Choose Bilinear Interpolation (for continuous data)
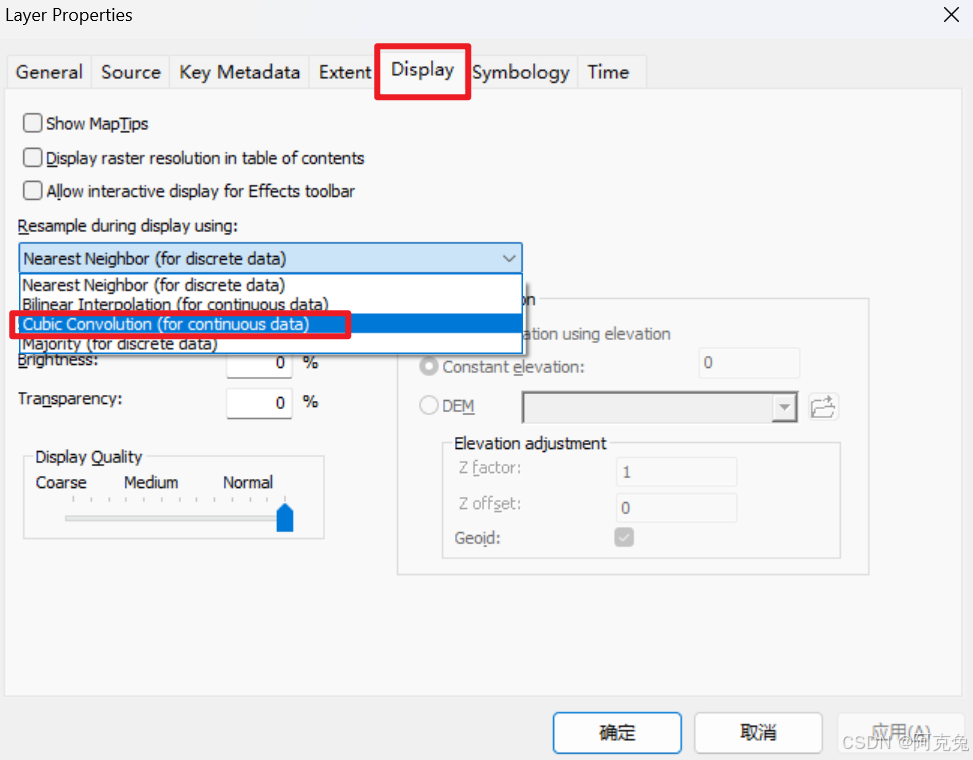The image size is (973, 760). [271, 305]
